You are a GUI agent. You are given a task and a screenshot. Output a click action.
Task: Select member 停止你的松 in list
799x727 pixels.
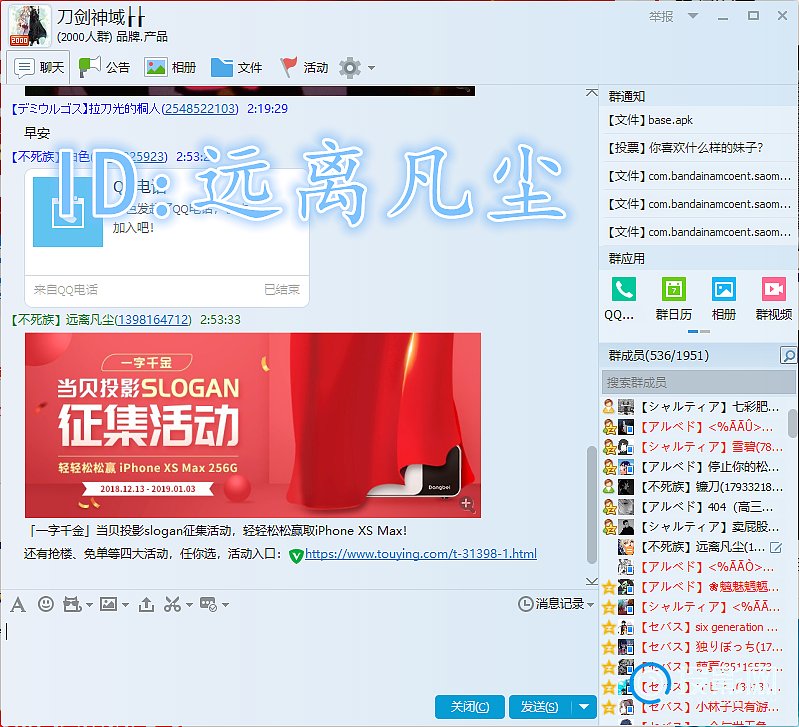(x=699, y=467)
